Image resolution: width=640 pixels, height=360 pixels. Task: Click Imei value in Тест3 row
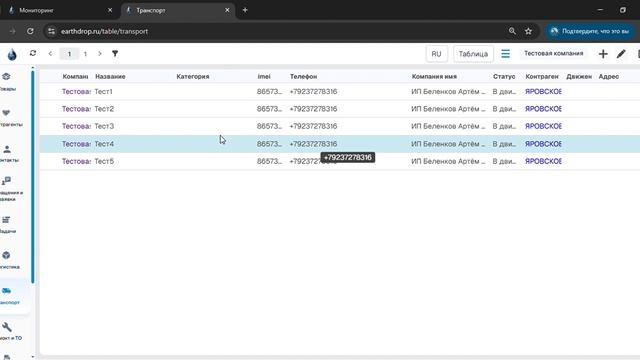click(x=269, y=126)
